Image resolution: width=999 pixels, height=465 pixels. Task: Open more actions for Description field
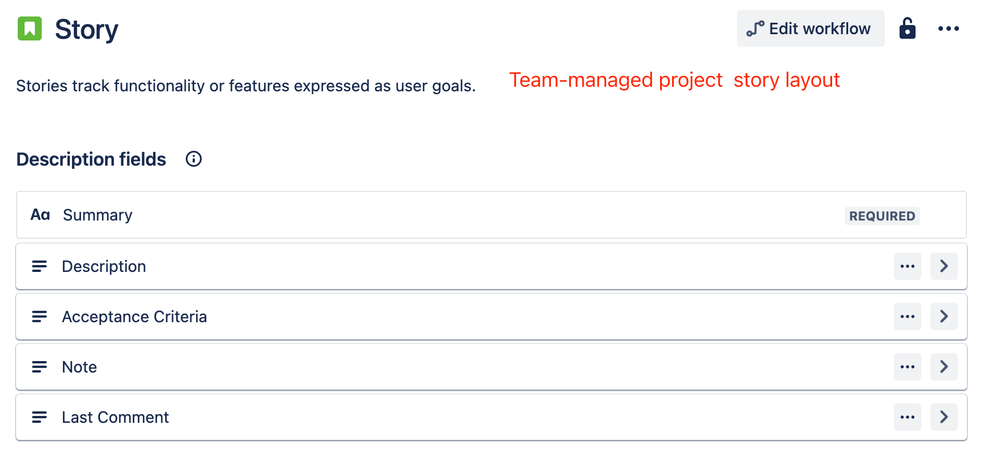coord(907,266)
